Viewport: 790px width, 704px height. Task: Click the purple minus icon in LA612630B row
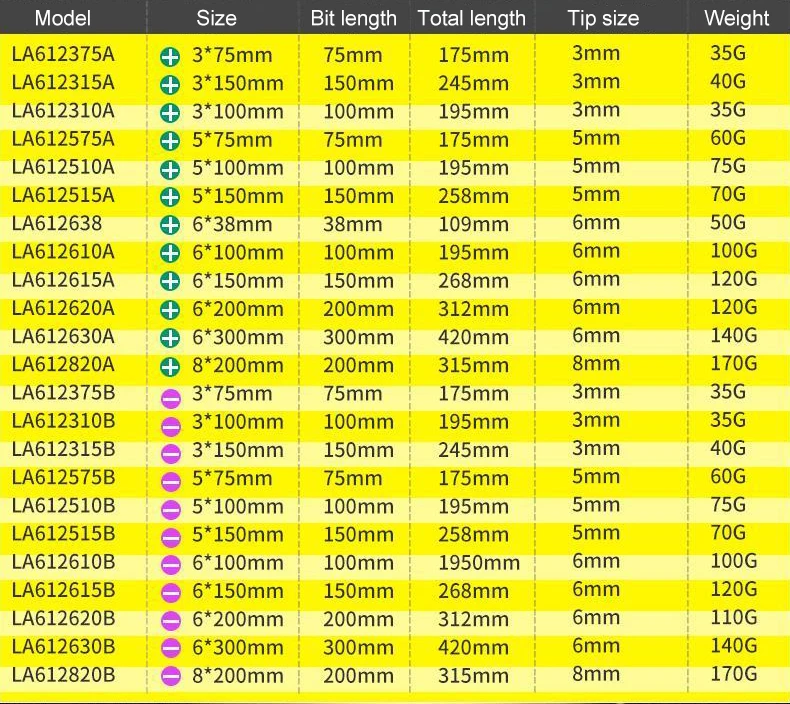point(171,648)
